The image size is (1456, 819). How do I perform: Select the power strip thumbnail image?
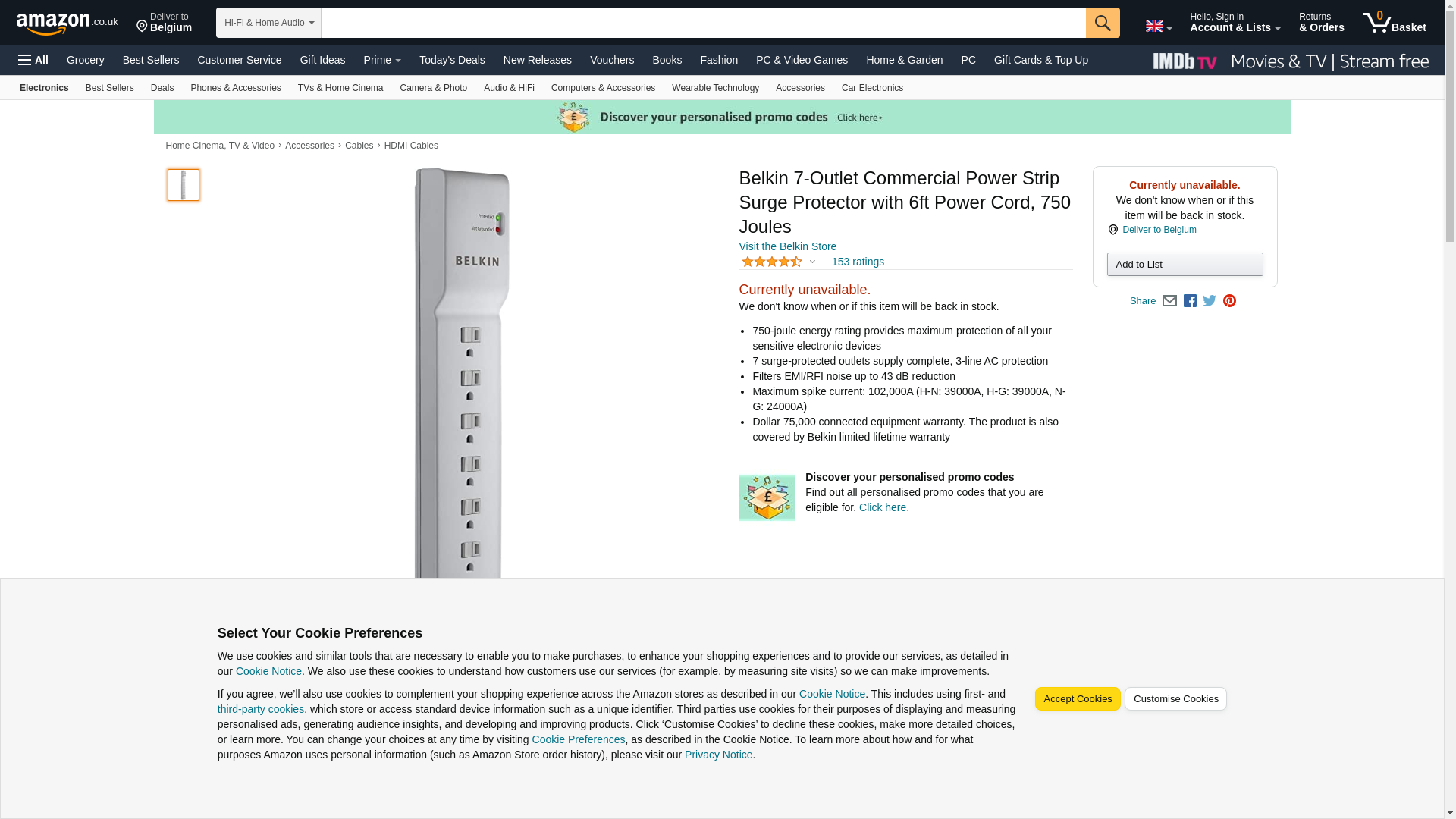click(x=184, y=185)
